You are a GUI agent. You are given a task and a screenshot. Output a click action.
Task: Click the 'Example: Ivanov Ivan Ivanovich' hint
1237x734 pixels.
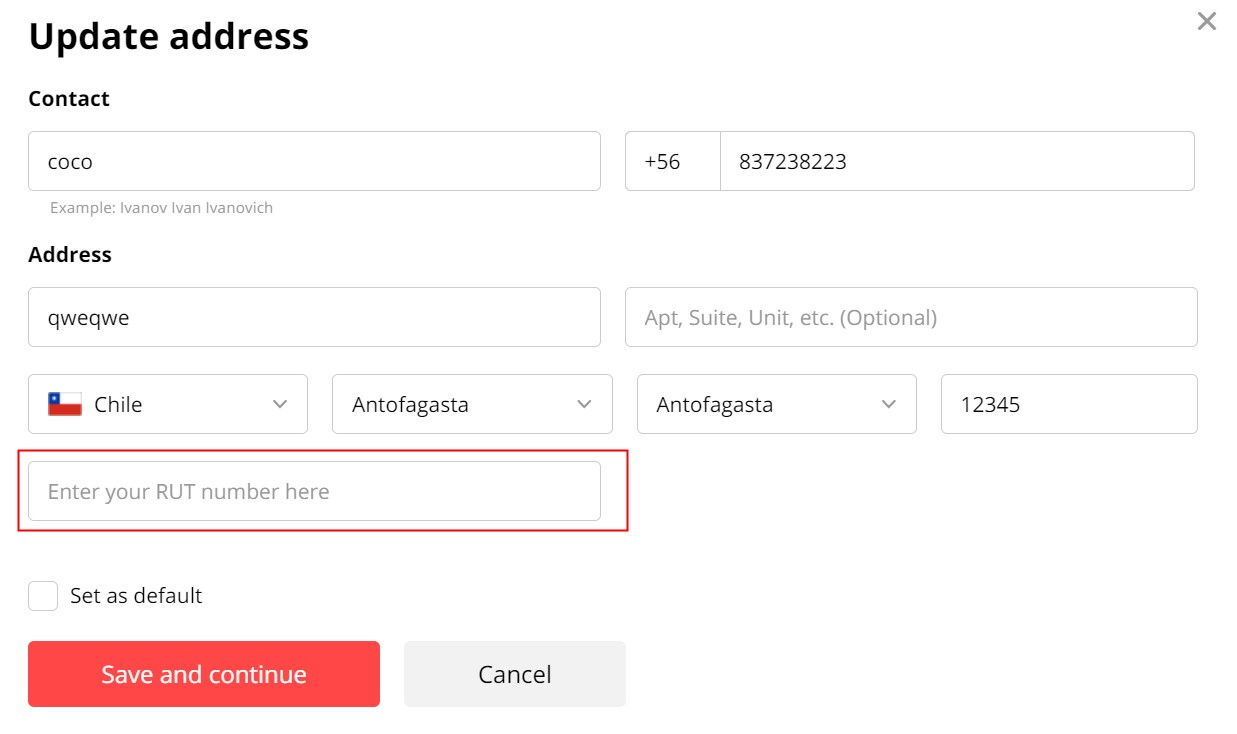tap(161, 208)
